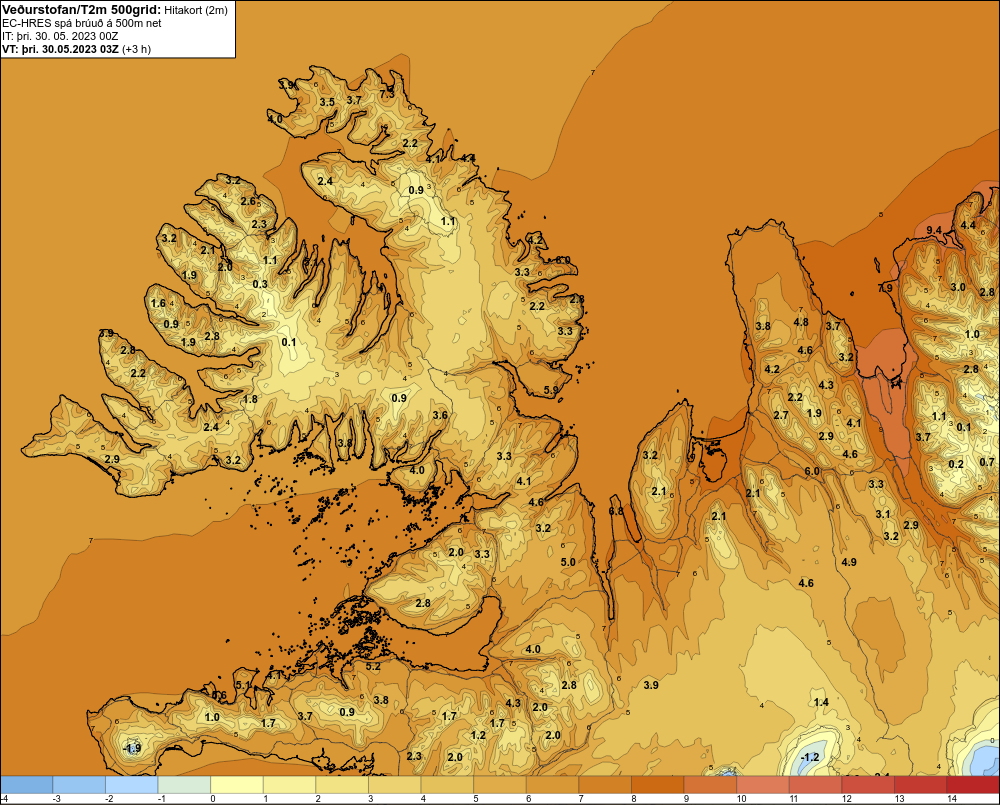1000x805 pixels.
Task: Click the legend swatch between 5 and 6
Action: pos(500,784)
